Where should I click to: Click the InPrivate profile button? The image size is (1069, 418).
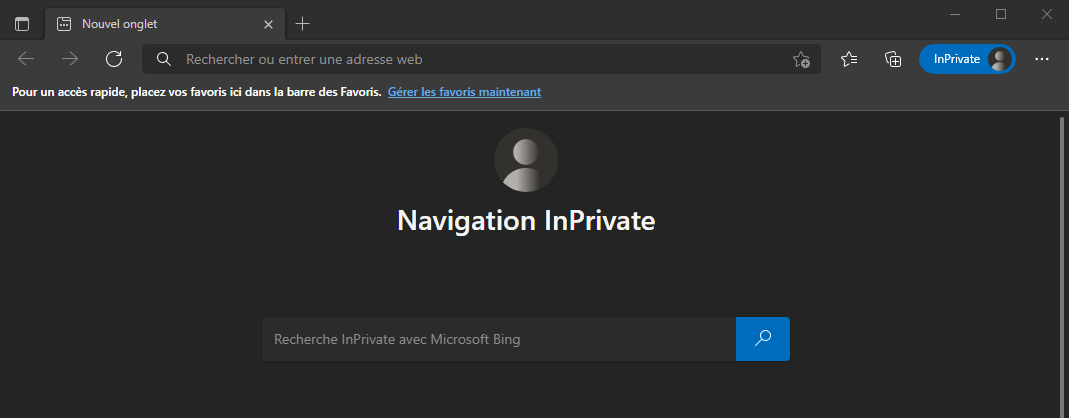point(967,59)
